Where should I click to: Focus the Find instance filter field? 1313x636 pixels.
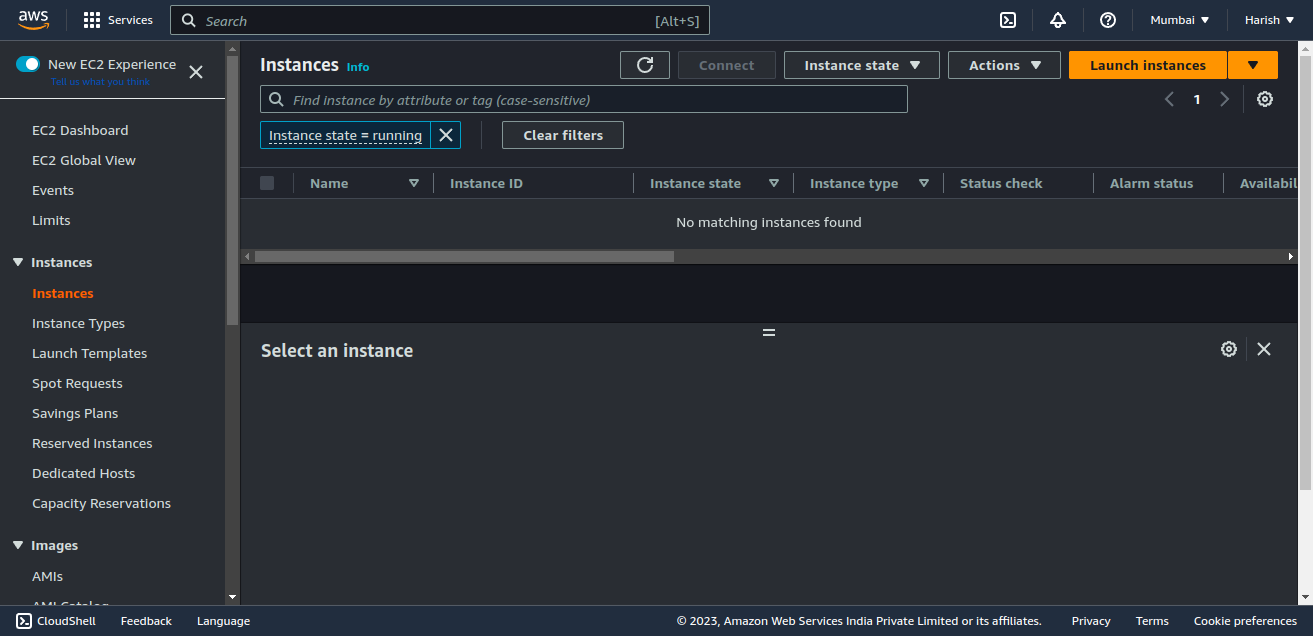[584, 99]
